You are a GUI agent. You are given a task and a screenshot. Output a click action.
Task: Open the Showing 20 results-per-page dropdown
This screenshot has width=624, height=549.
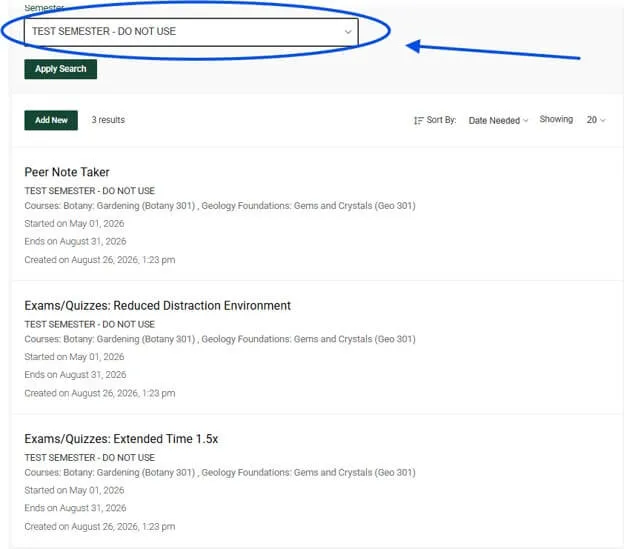click(x=596, y=120)
